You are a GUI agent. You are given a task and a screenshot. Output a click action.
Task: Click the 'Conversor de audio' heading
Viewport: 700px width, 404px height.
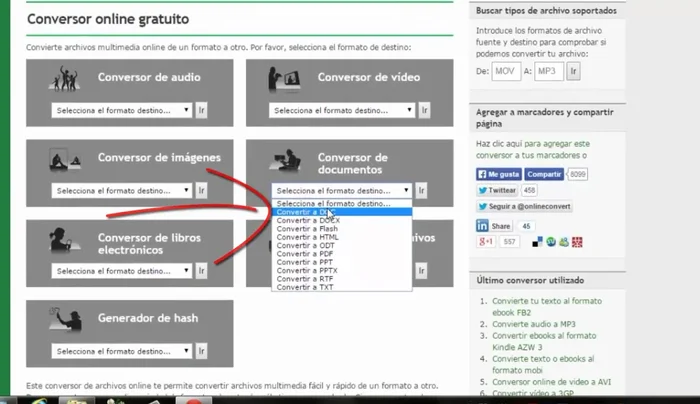(x=149, y=77)
